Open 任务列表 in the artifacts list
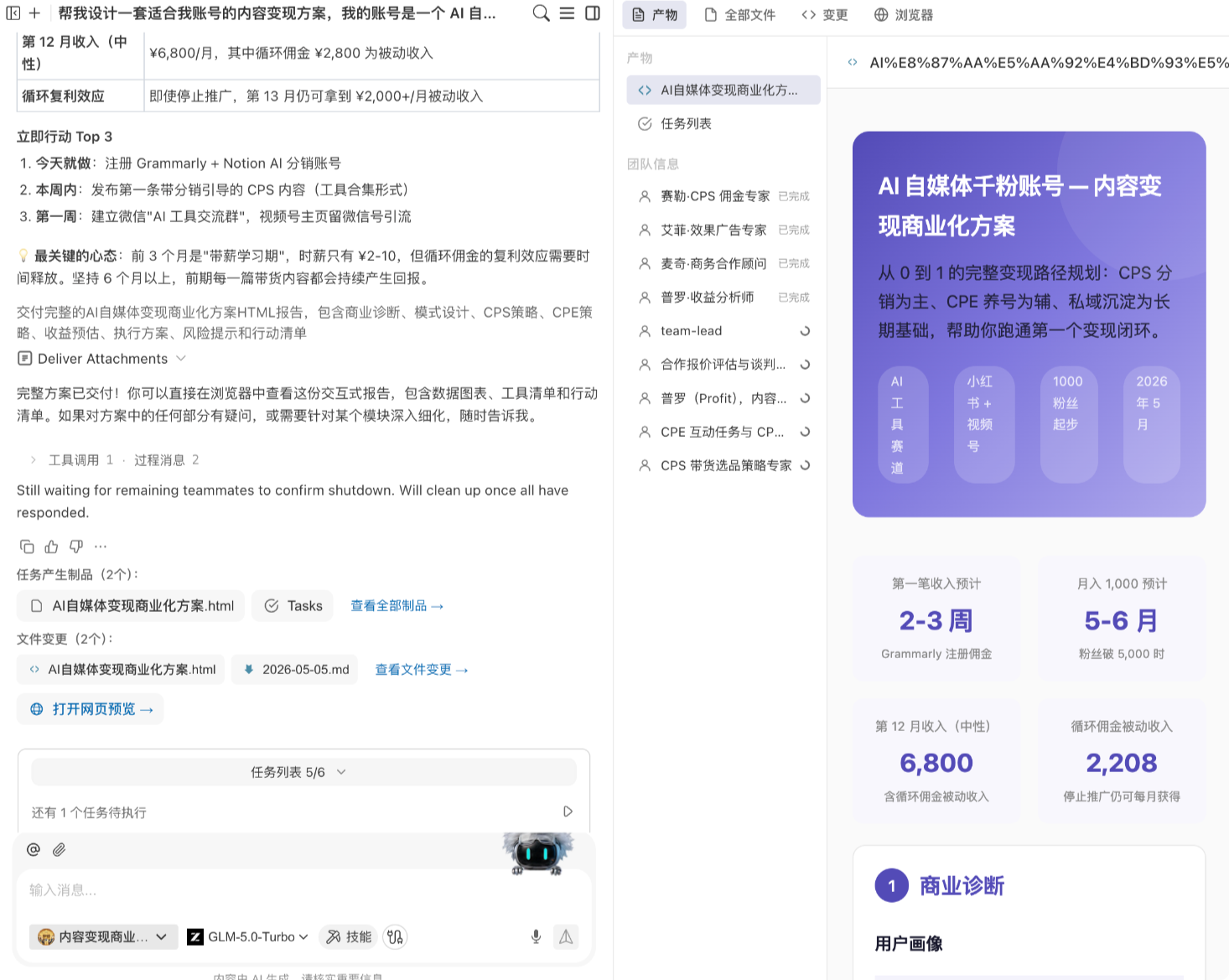 (723, 123)
